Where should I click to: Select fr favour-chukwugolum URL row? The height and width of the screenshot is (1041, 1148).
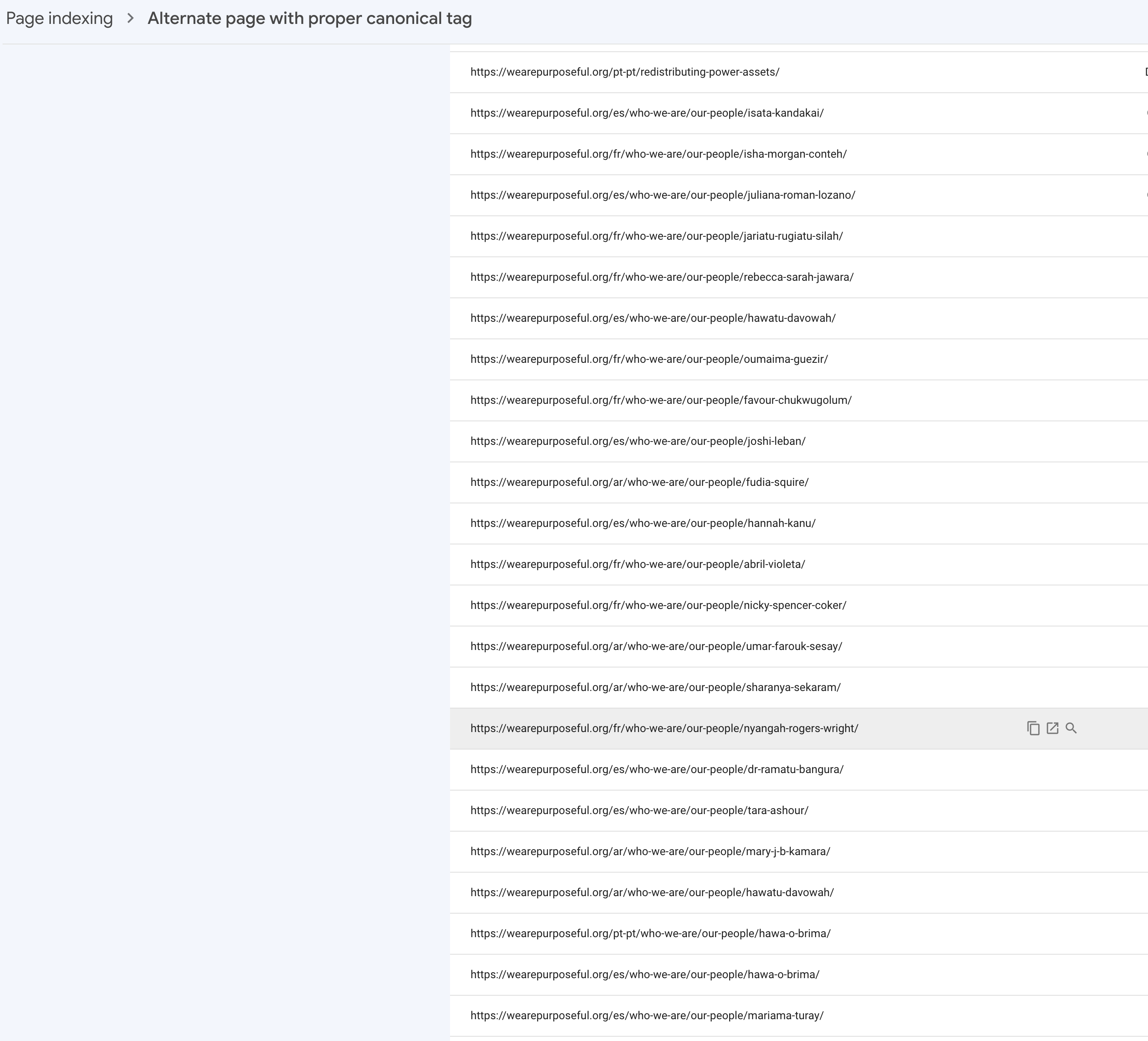pyautogui.click(x=799, y=400)
